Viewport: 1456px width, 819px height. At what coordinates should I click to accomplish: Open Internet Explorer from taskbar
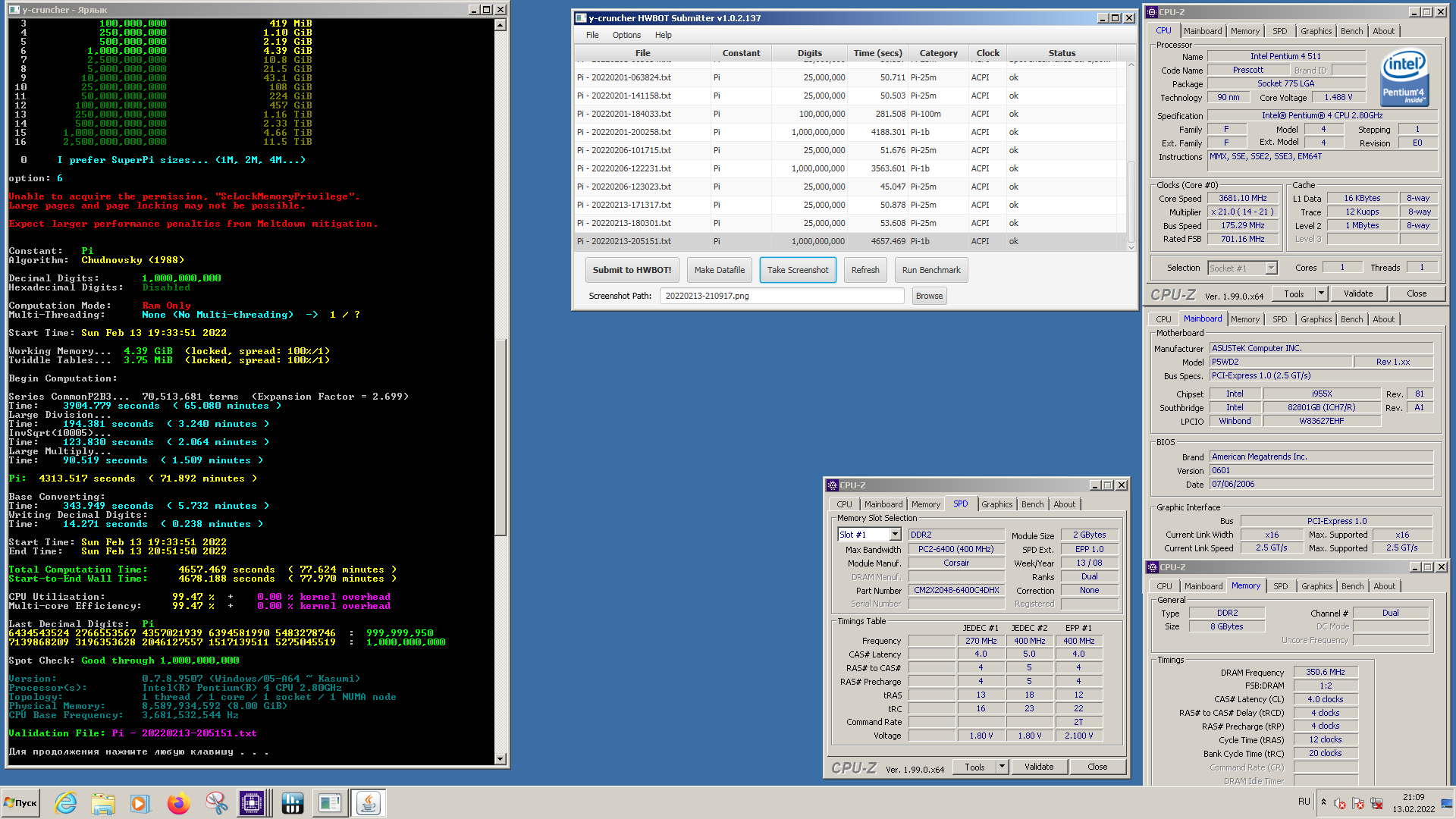[x=66, y=803]
